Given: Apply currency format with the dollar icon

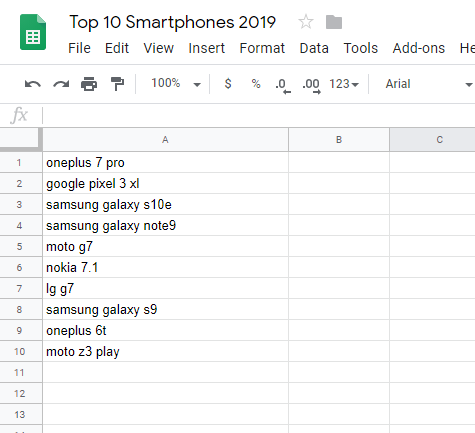Looking at the screenshot, I should click(228, 84).
